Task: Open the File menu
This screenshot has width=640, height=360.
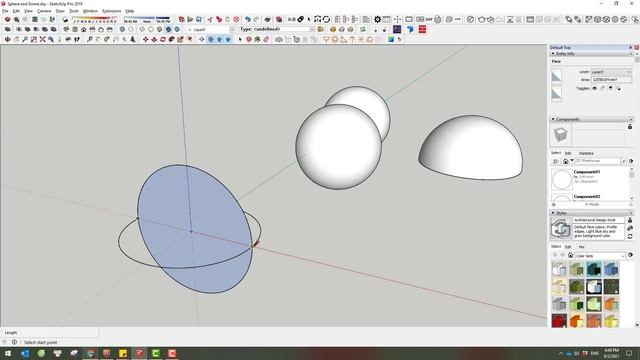Action: (5, 11)
